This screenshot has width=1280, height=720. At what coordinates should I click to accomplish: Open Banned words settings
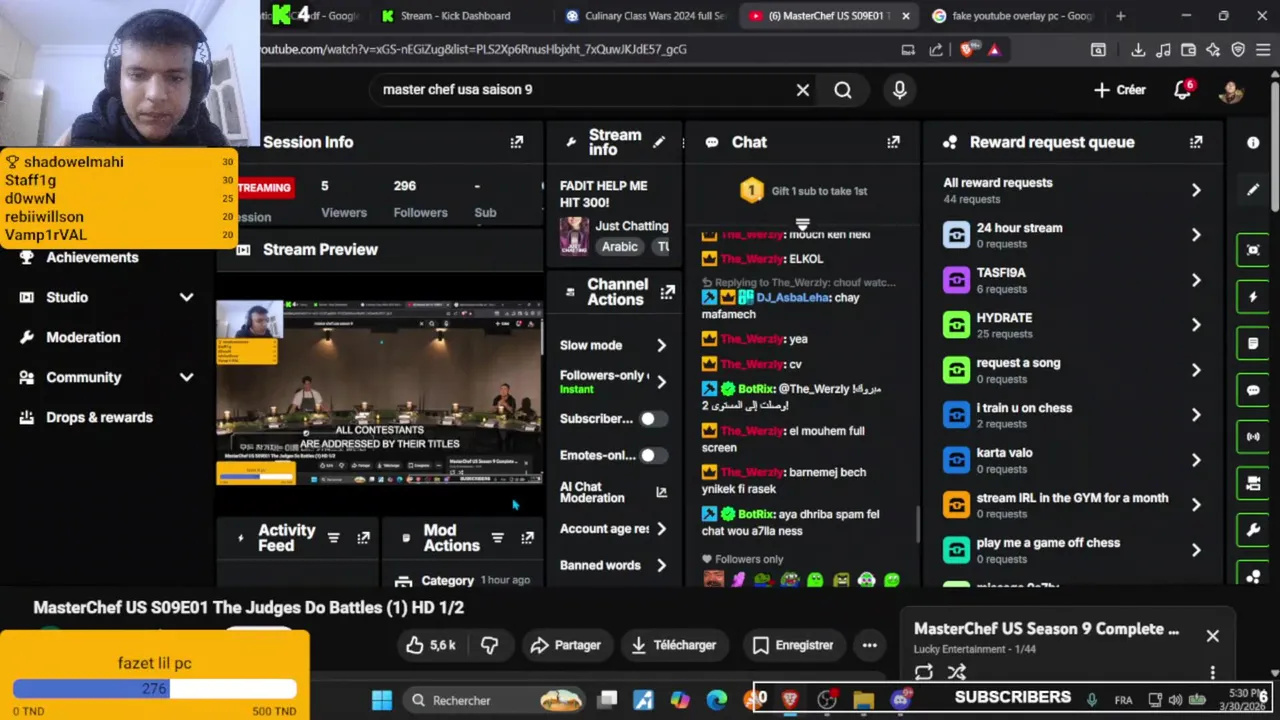613,565
